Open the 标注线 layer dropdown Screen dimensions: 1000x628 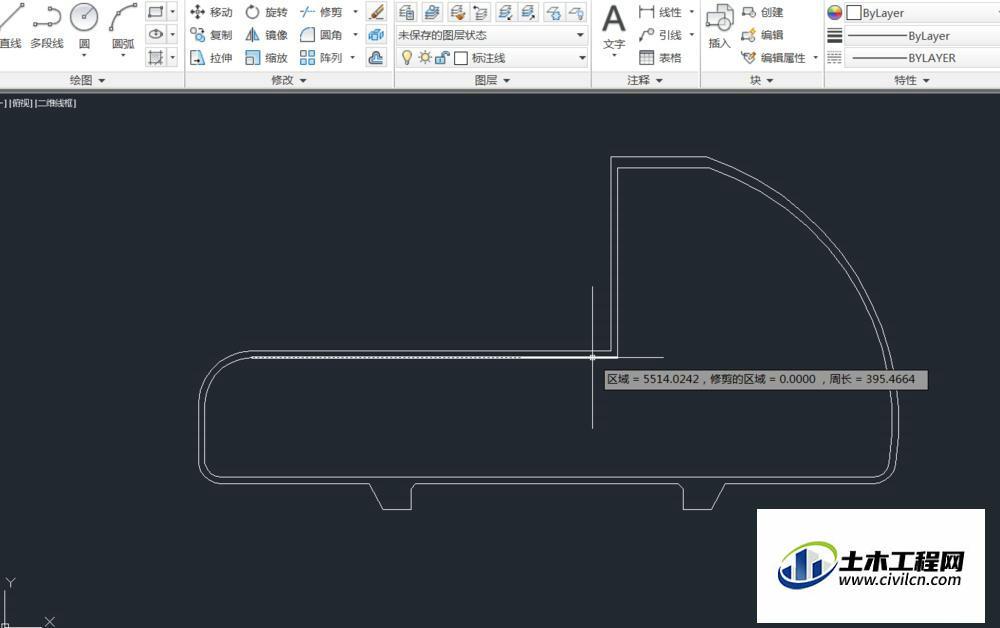coord(582,58)
